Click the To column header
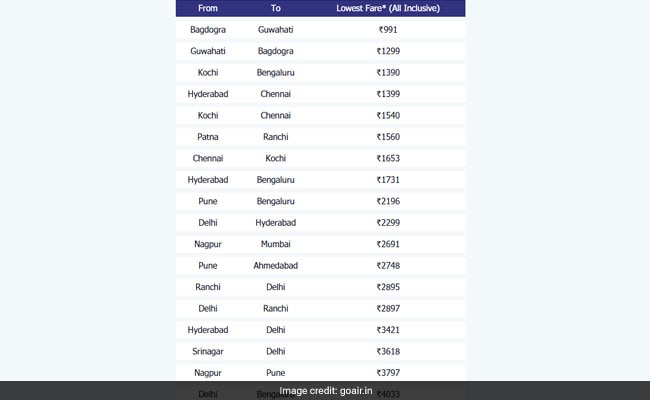650x400 pixels. click(276, 8)
